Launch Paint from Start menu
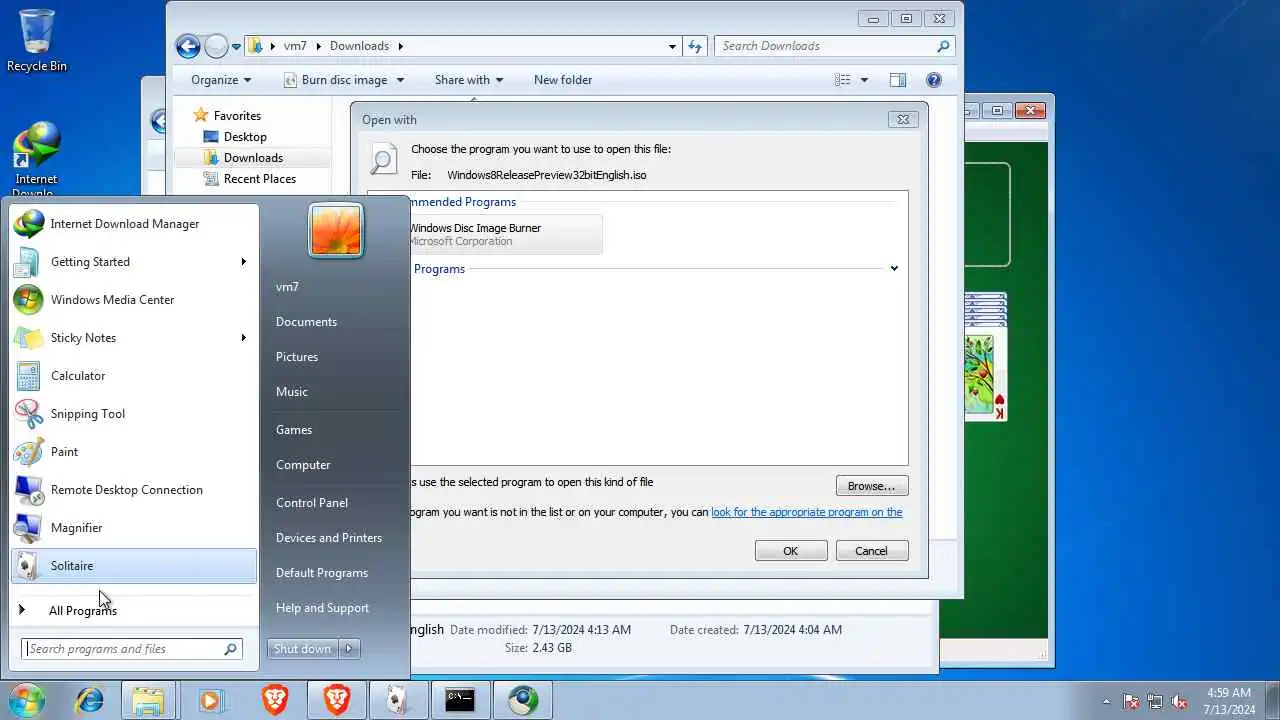1280x720 pixels. [x=134, y=452]
